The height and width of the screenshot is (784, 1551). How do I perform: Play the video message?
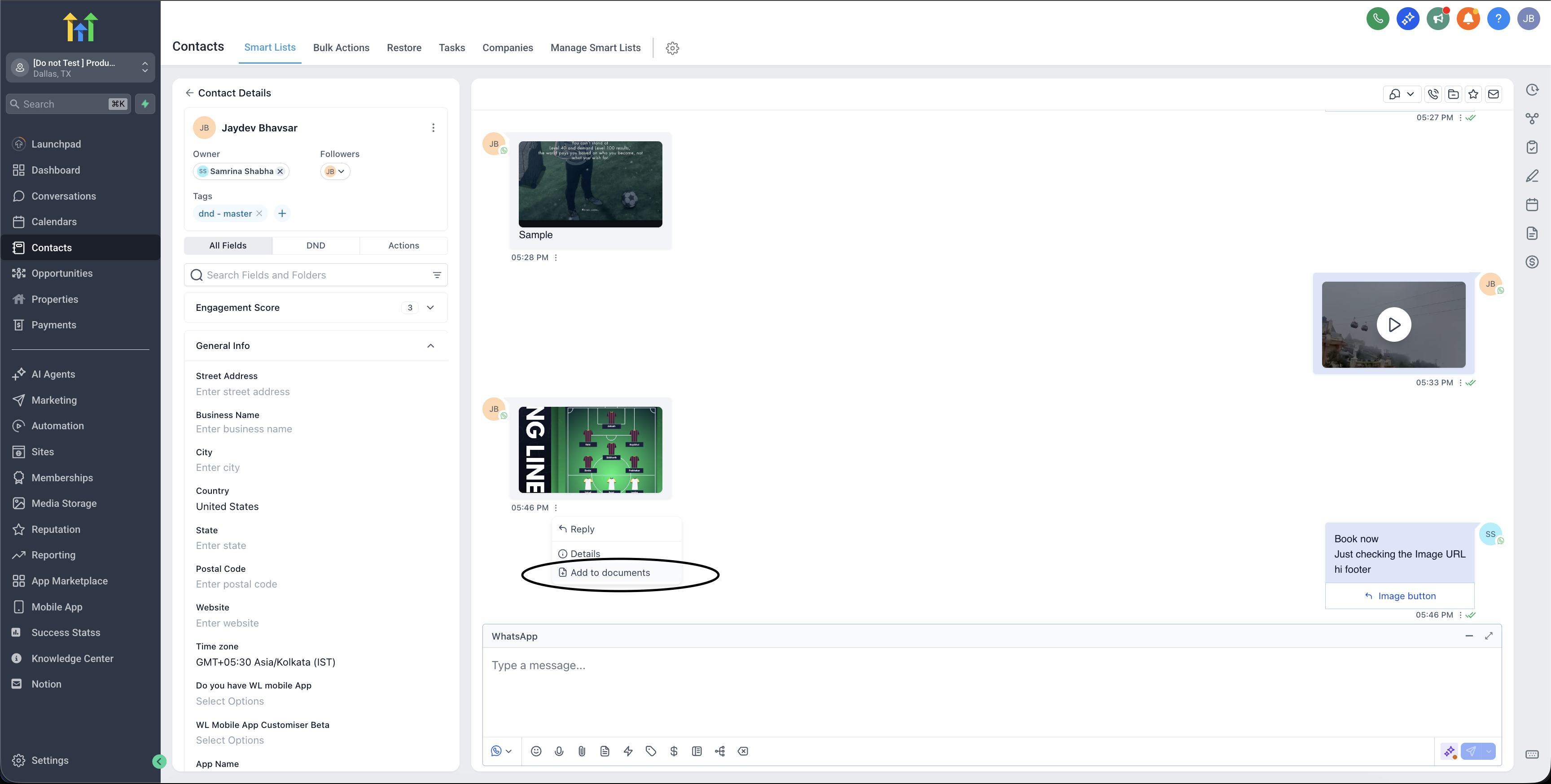click(x=1394, y=325)
